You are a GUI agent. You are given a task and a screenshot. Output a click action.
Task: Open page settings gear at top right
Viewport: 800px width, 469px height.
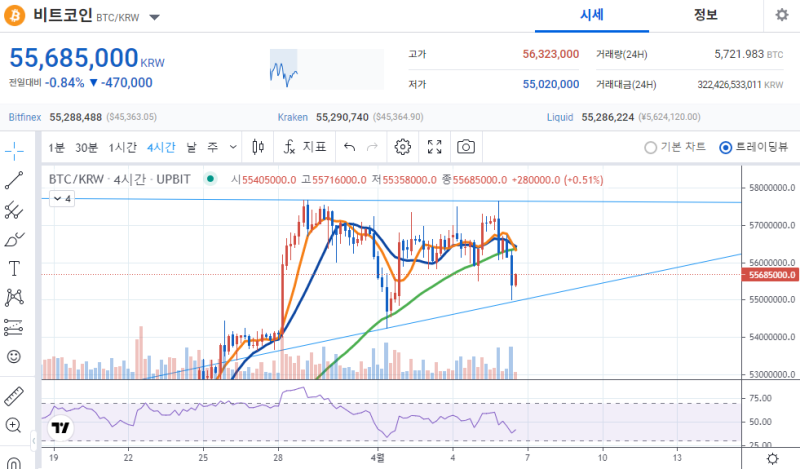pos(782,15)
